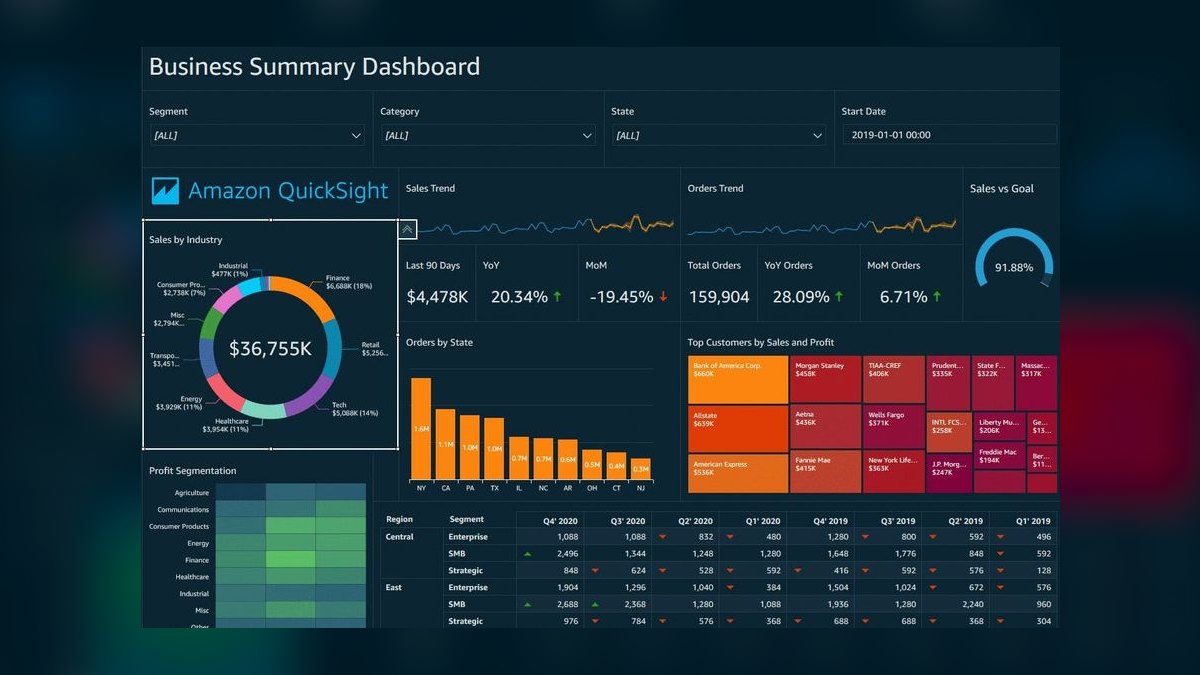Viewport: 1200px width, 675px height.
Task: Click the Finance row label in Profit Segmentation heatmap
Action: 197,560
